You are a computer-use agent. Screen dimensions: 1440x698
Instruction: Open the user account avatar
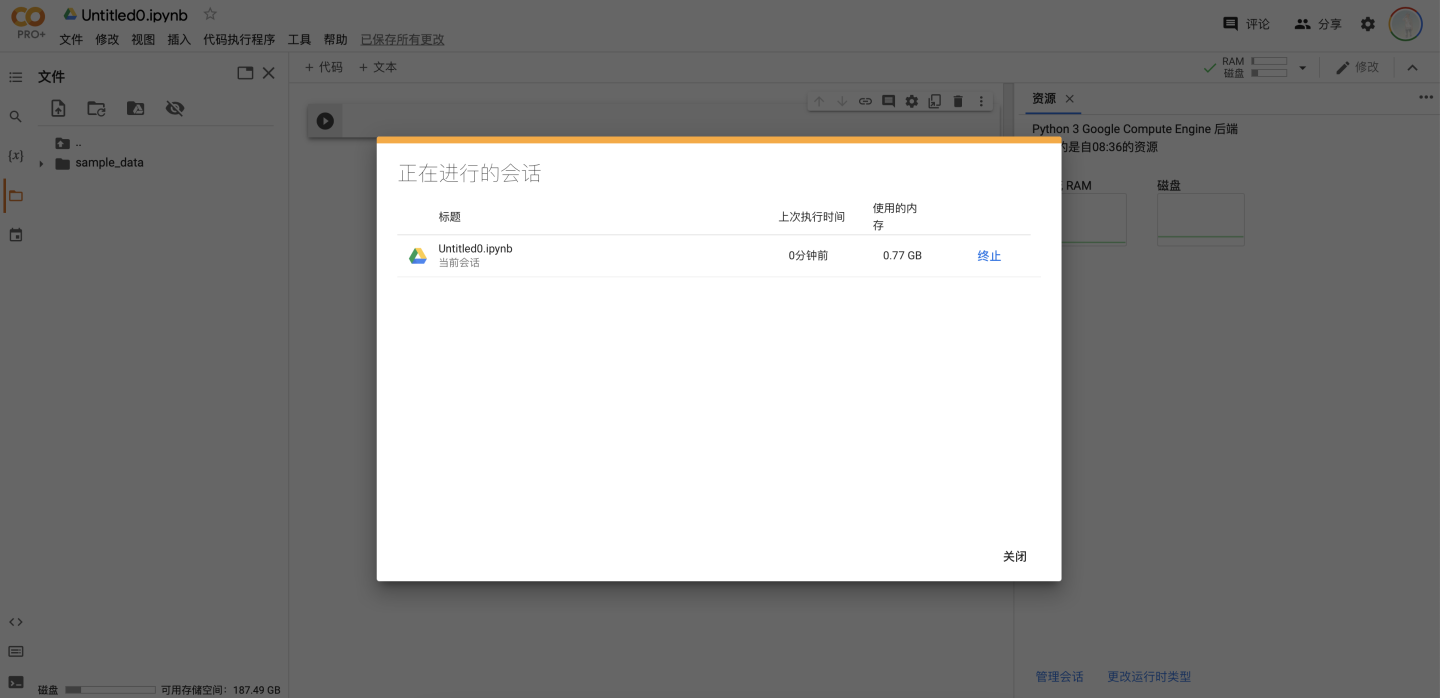[1406, 24]
